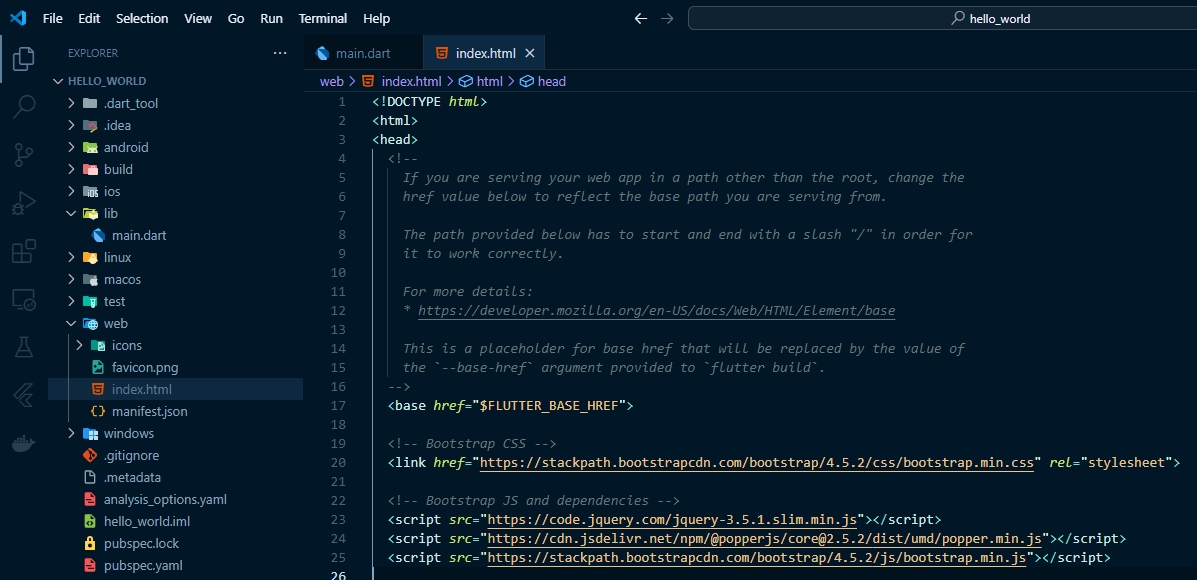The width and height of the screenshot is (1197, 580).
Task: Click the index.html breadcrumb segment
Action: click(411, 81)
